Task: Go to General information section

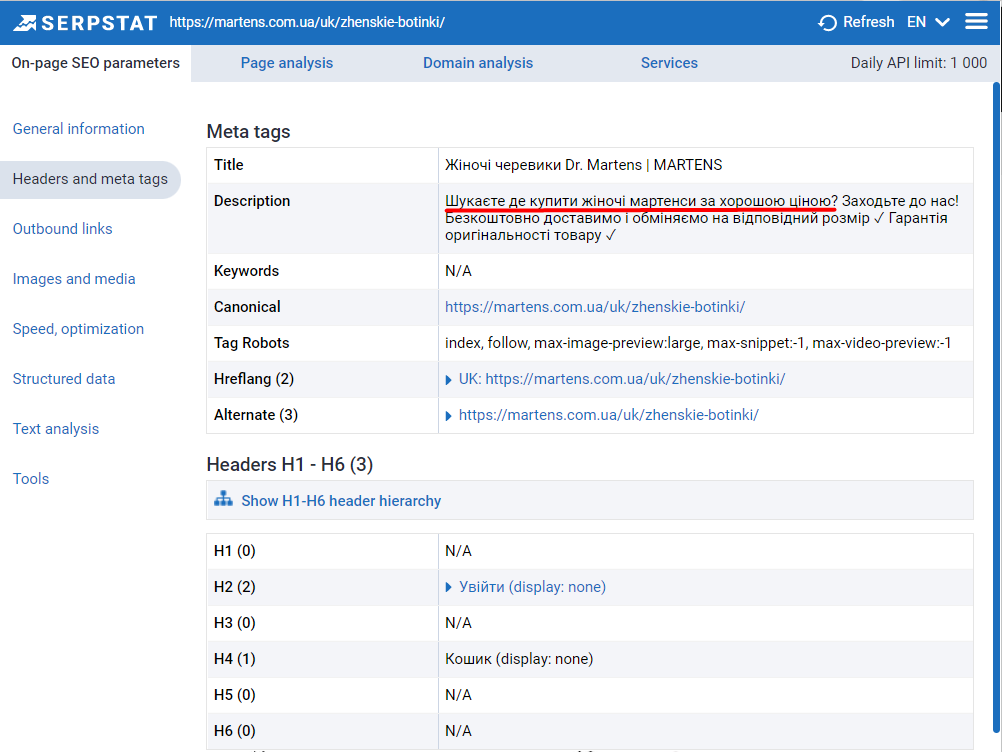Action: pyautogui.click(x=78, y=129)
